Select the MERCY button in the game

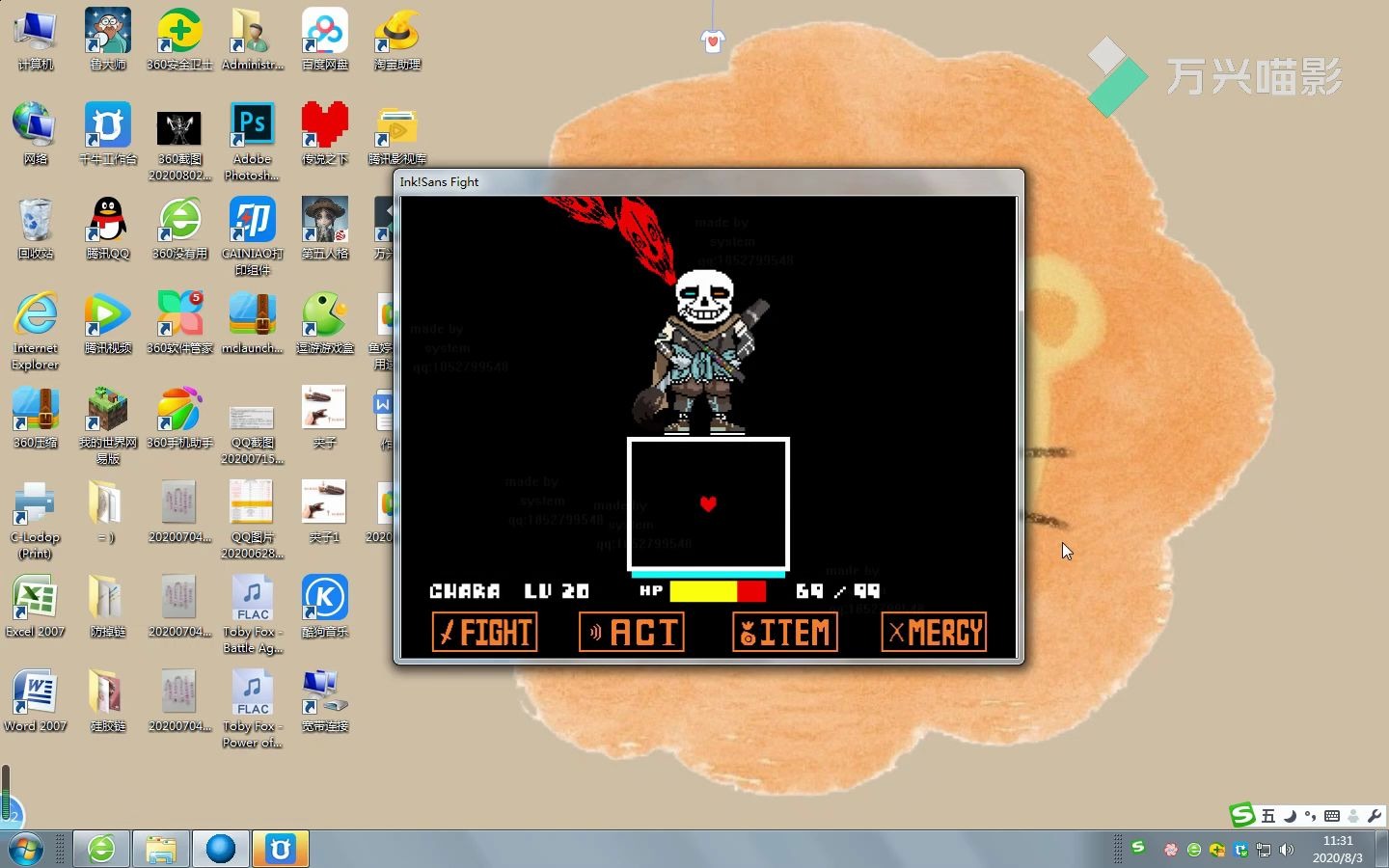point(935,633)
